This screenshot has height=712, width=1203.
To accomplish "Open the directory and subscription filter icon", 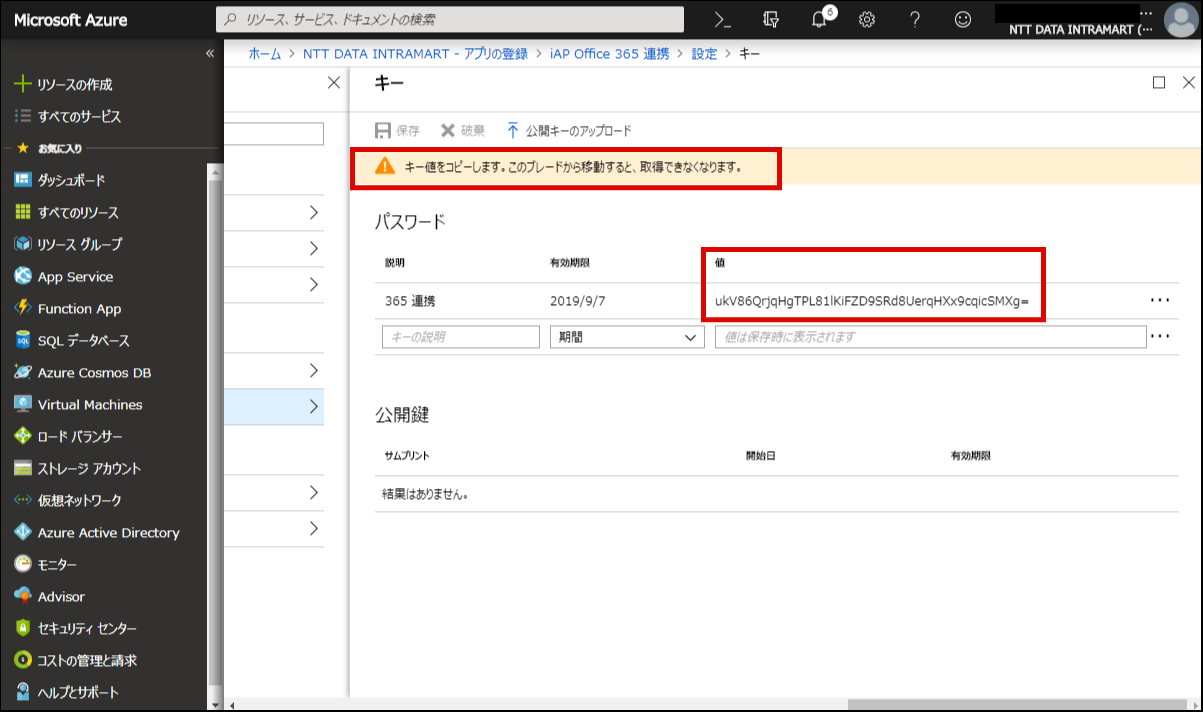I will [x=770, y=19].
